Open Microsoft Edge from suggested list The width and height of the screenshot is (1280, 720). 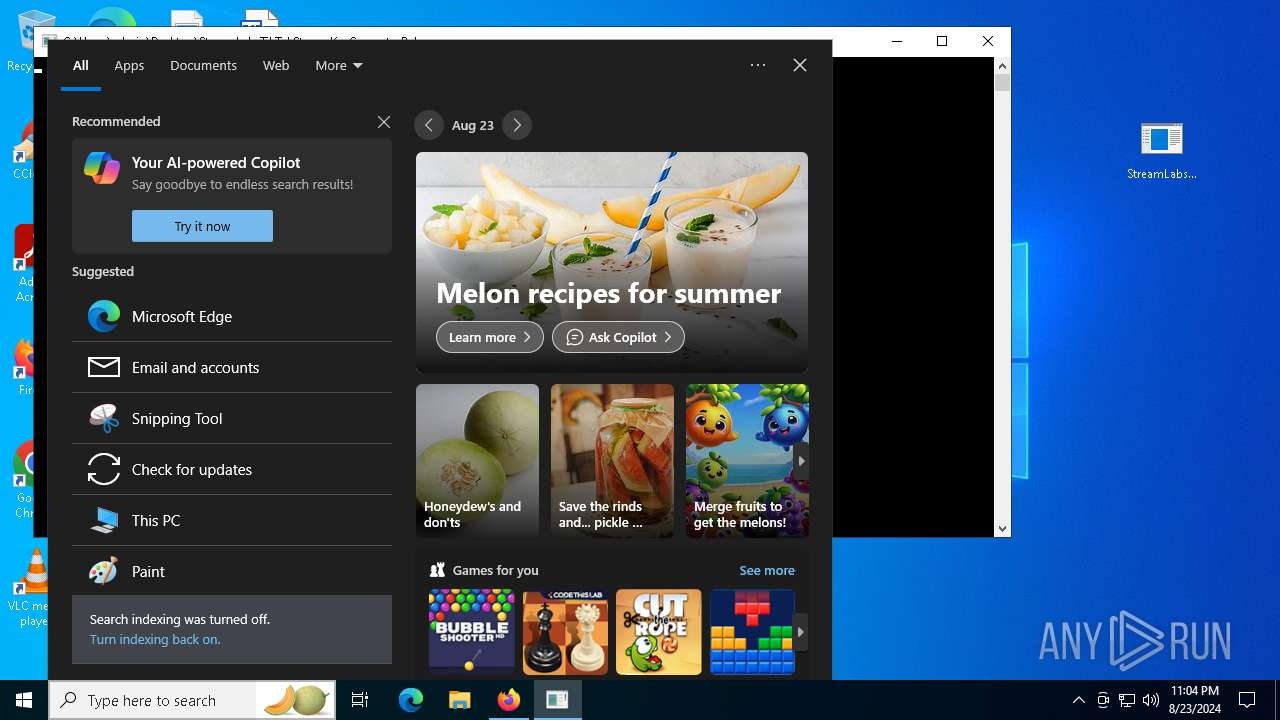click(232, 316)
